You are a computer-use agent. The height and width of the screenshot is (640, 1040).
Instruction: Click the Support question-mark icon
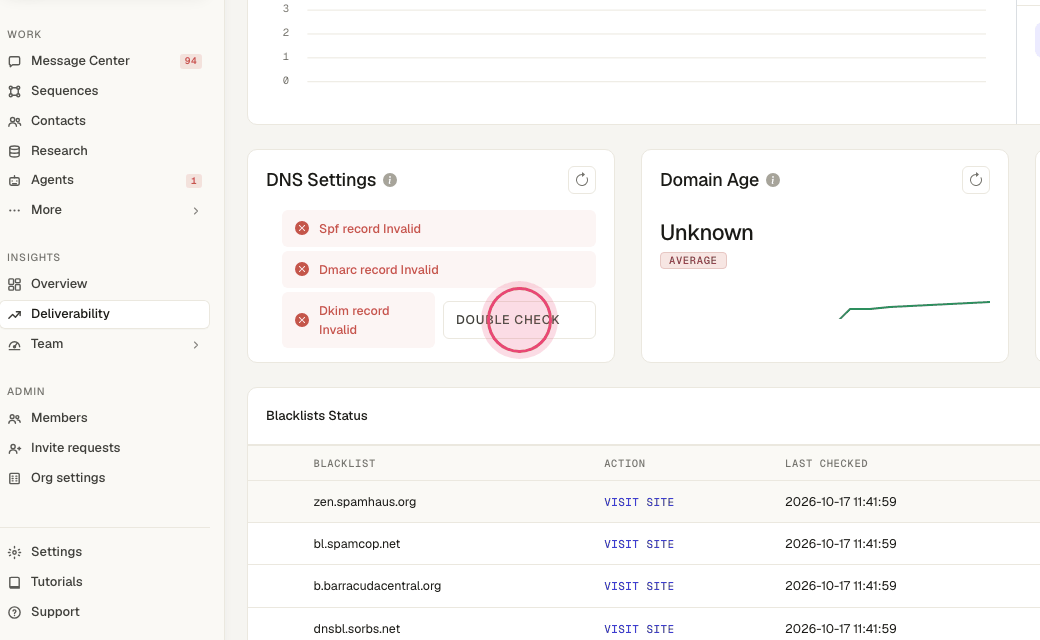[x=15, y=612]
